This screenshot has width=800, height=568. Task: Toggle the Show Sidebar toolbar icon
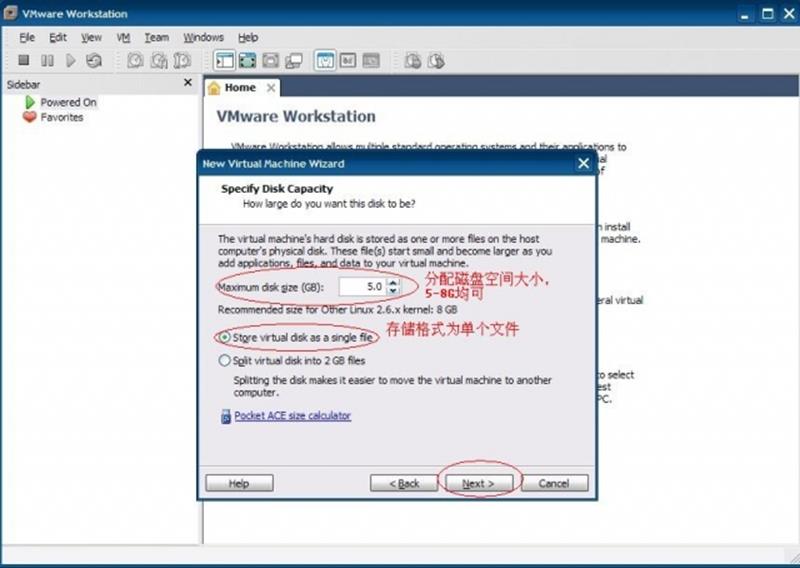224,61
